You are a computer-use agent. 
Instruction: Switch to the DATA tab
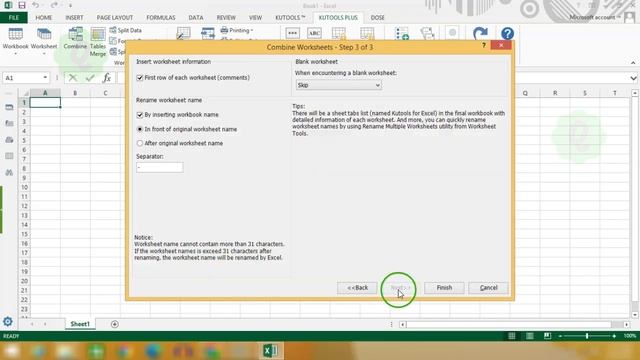(x=196, y=18)
